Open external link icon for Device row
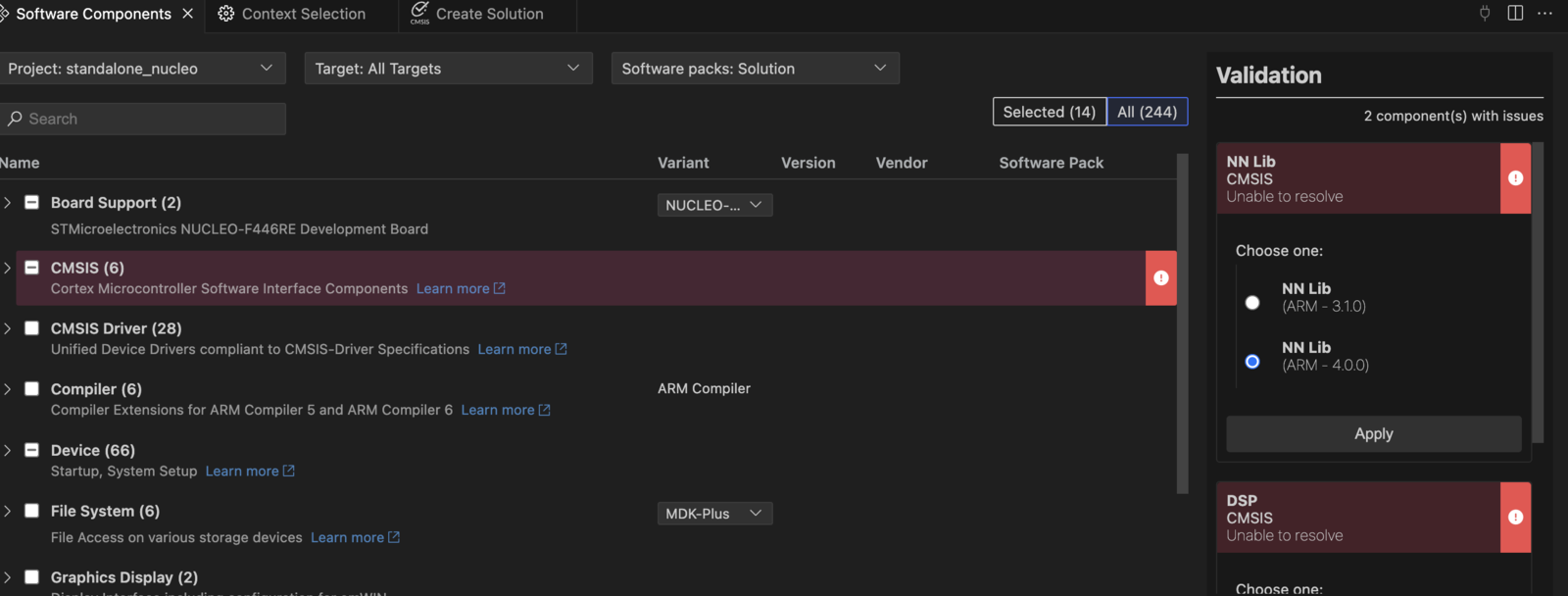The width and height of the screenshot is (1568, 596). (289, 471)
